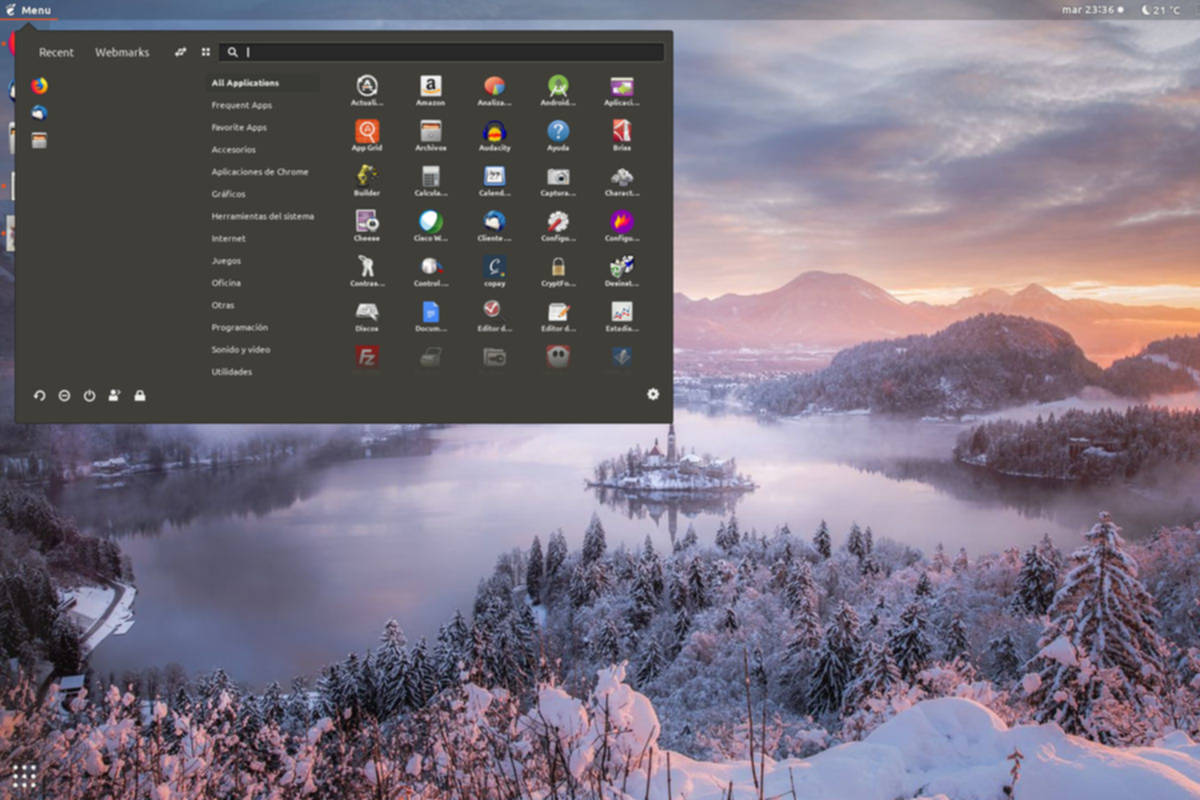Launch the Archivos file manager
The height and width of the screenshot is (800, 1200).
430,131
